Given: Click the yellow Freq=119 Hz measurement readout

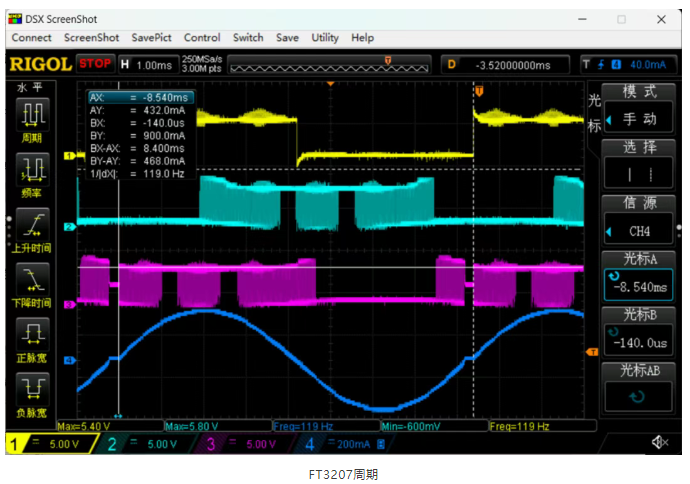Looking at the screenshot, I should click(x=520, y=426).
